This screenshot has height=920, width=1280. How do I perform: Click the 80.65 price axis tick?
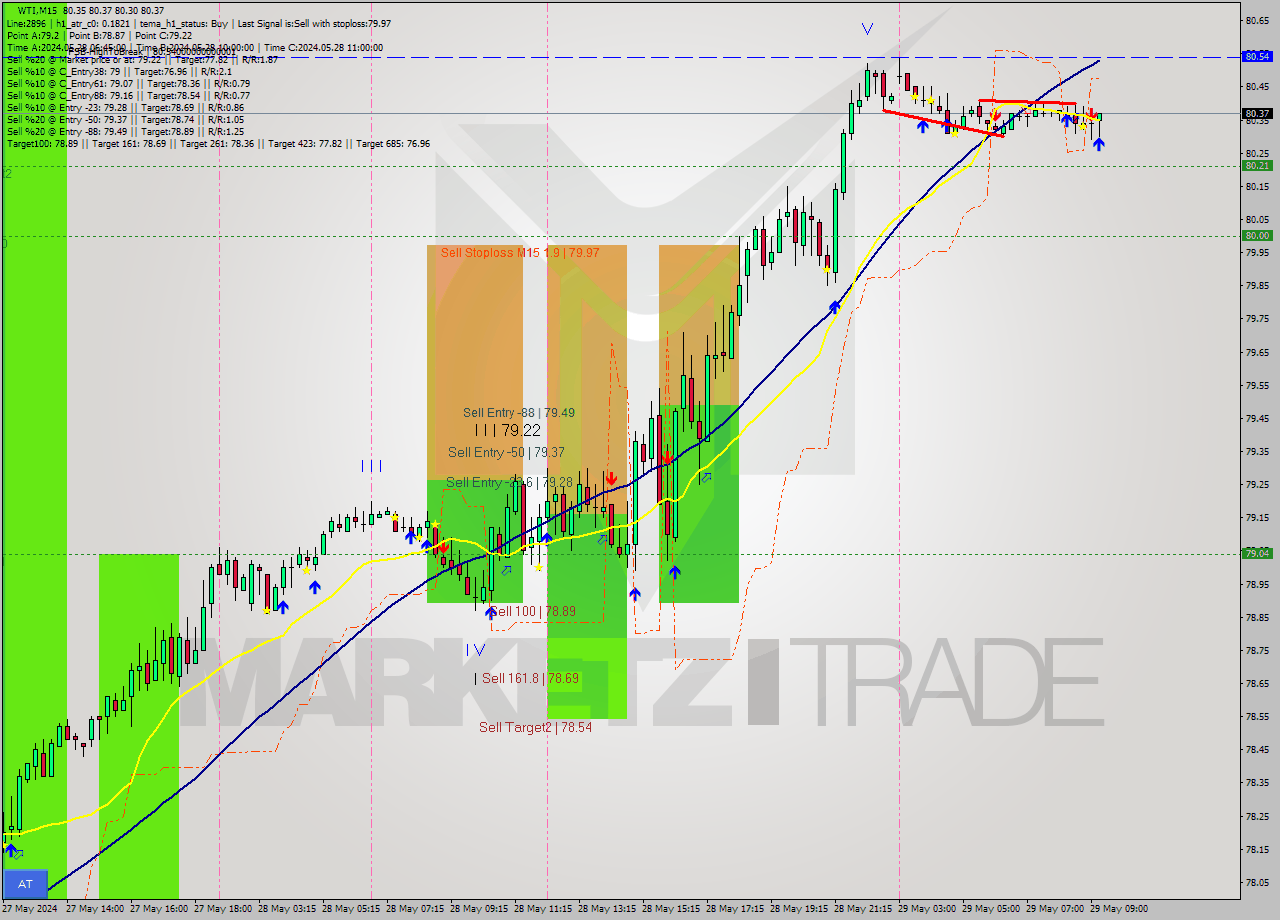click(x=1257, y=20)
